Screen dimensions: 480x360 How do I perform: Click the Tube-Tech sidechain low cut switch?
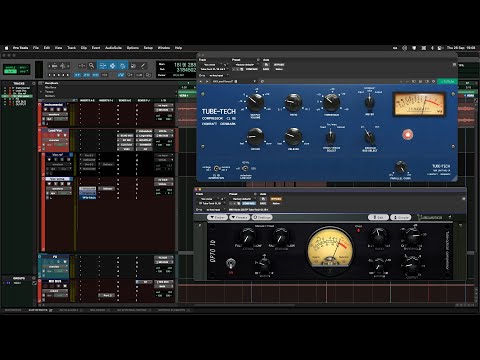[x=245, y=168]
